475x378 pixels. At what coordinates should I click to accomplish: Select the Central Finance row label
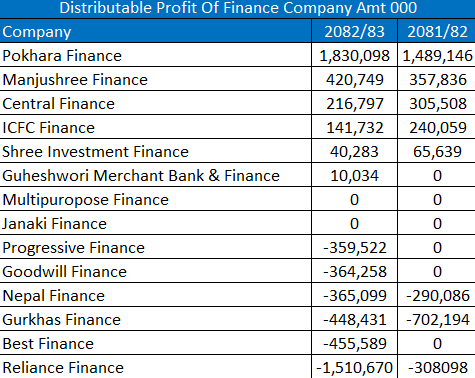point(156,103)
